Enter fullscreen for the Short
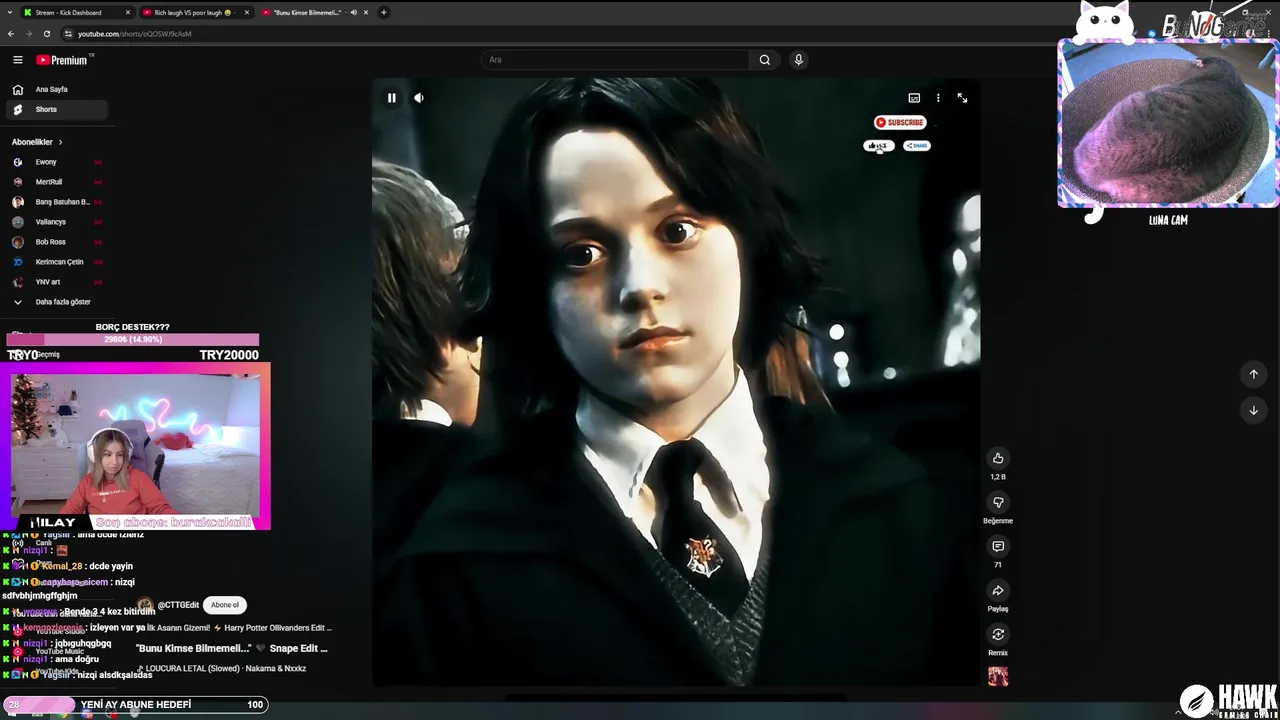Screen dimensions: 1280x720 click(962, 98)
